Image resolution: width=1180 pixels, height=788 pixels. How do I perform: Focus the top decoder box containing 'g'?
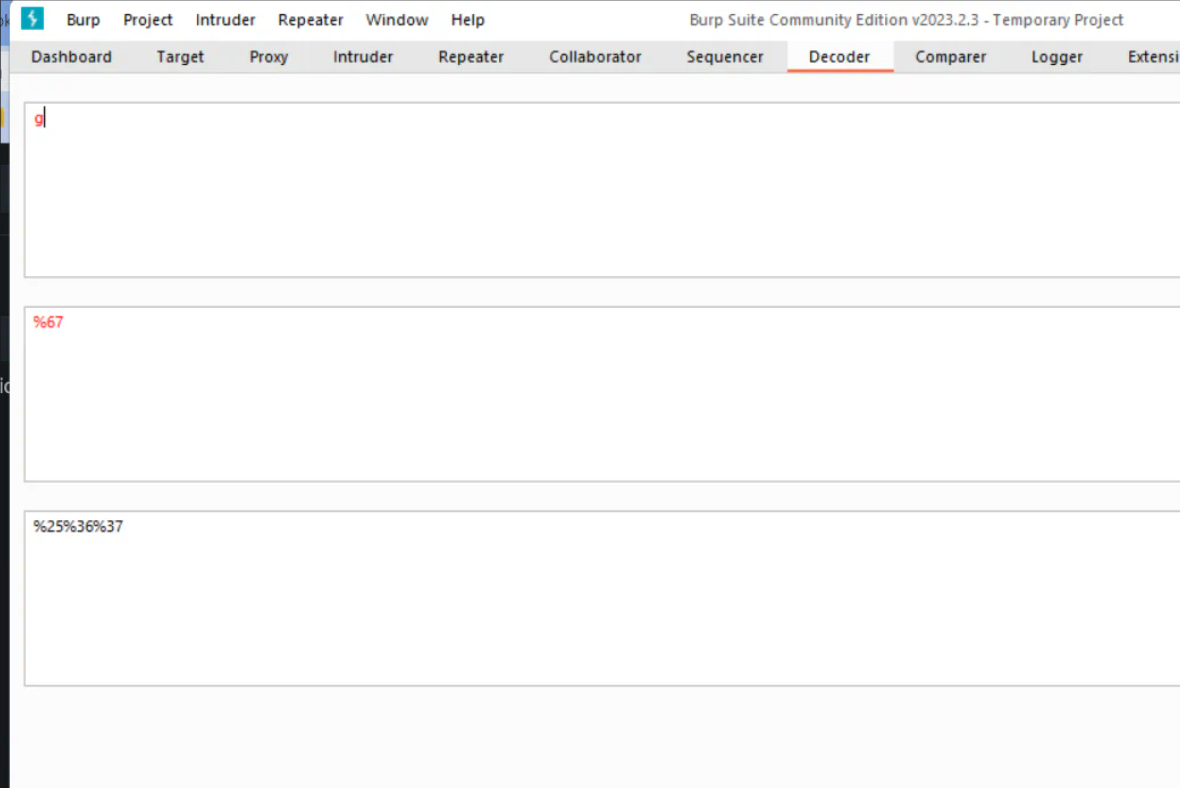pos(600,190)
